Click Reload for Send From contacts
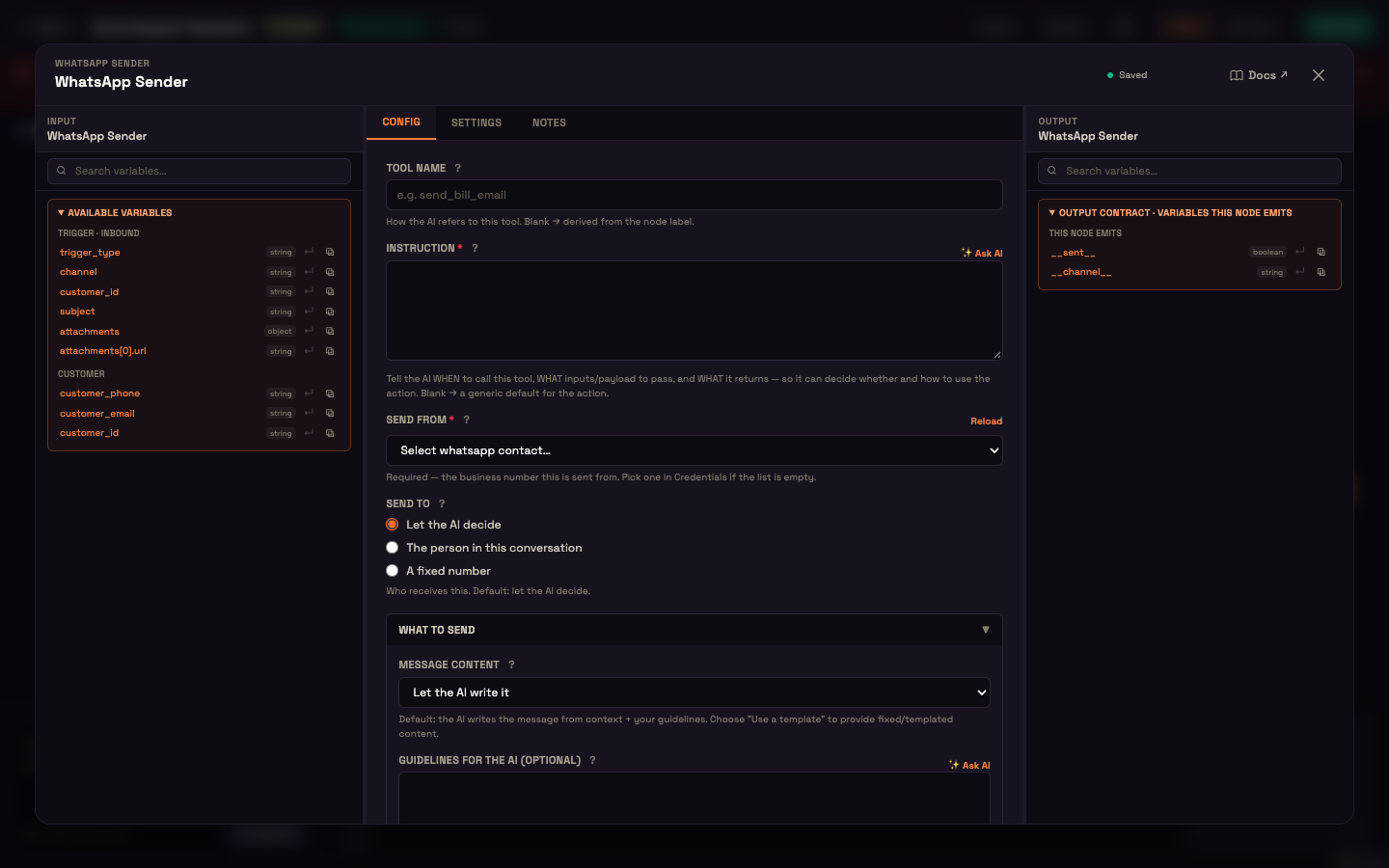Image resolution: width=1389 pixels, height=868 pixels. point(987,421)
